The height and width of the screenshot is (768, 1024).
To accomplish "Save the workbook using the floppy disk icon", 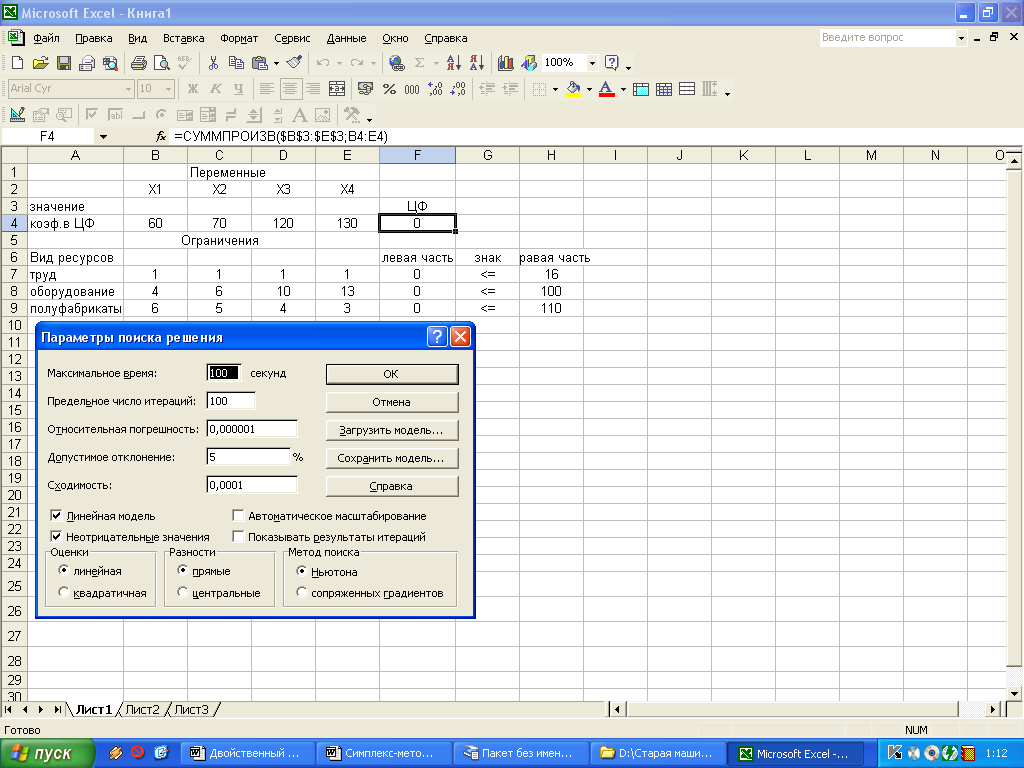I will click(63, 63).
